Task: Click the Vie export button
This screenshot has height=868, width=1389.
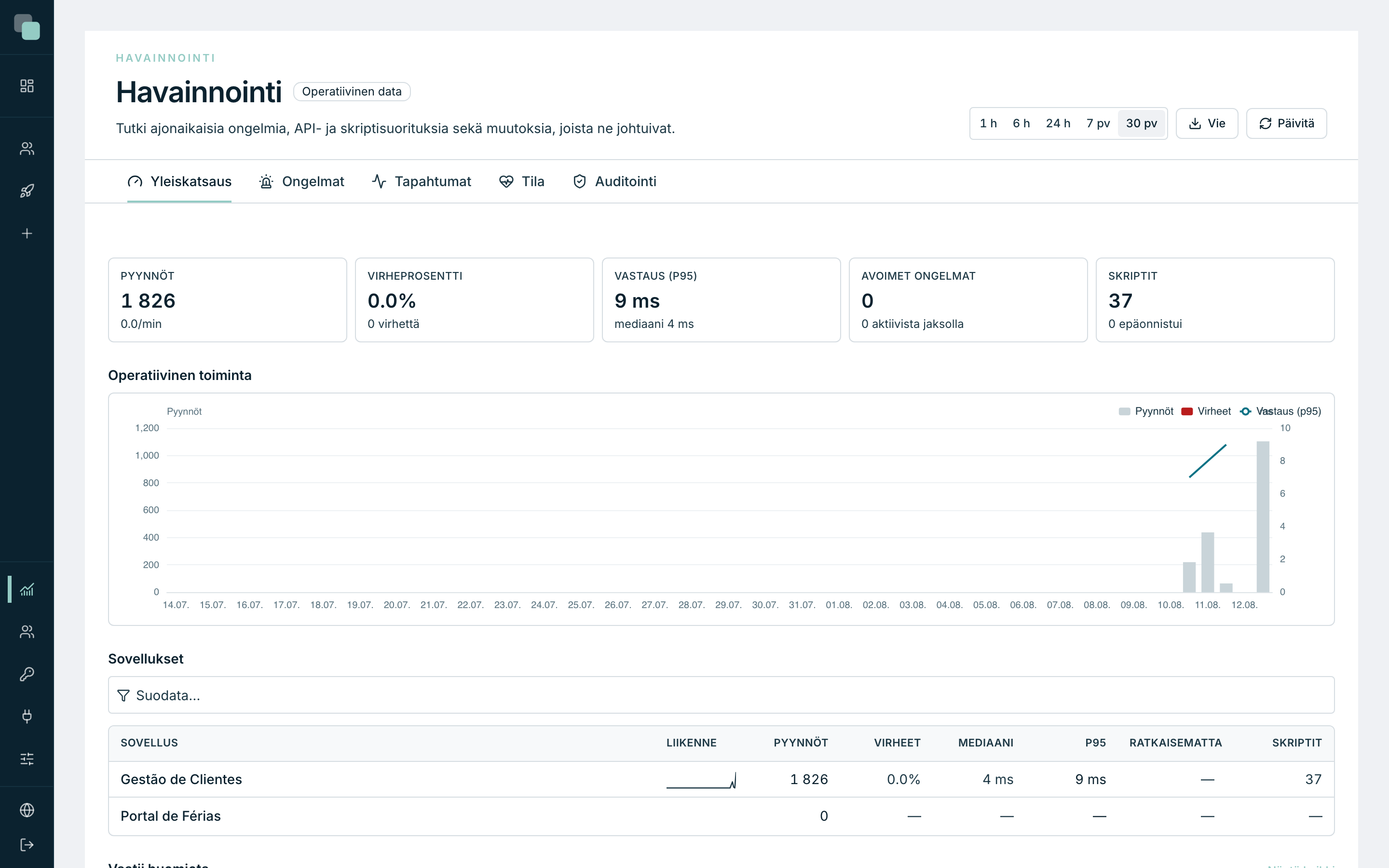Action: pos(1207,123)
